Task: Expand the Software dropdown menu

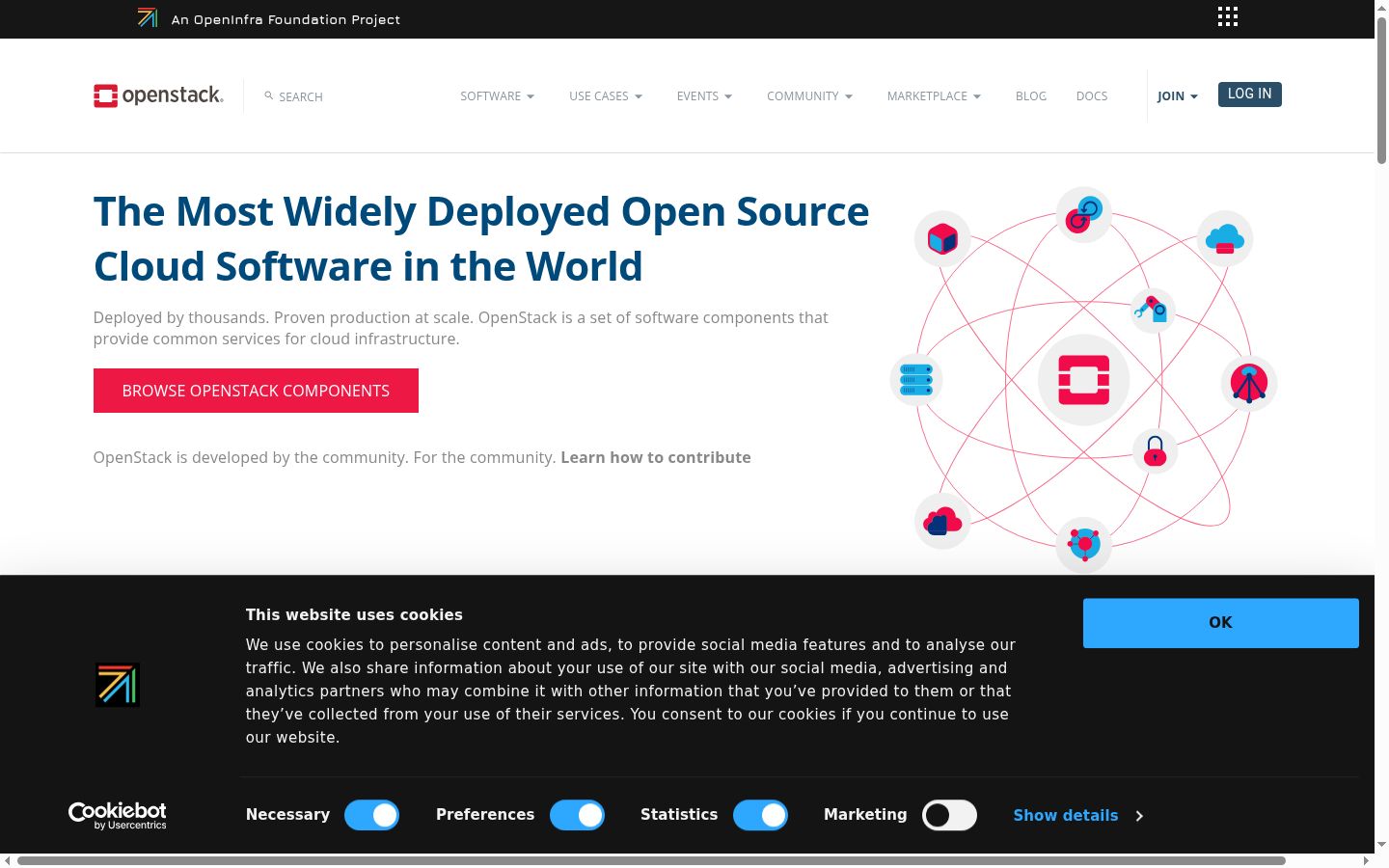Action: pos(497,96)
